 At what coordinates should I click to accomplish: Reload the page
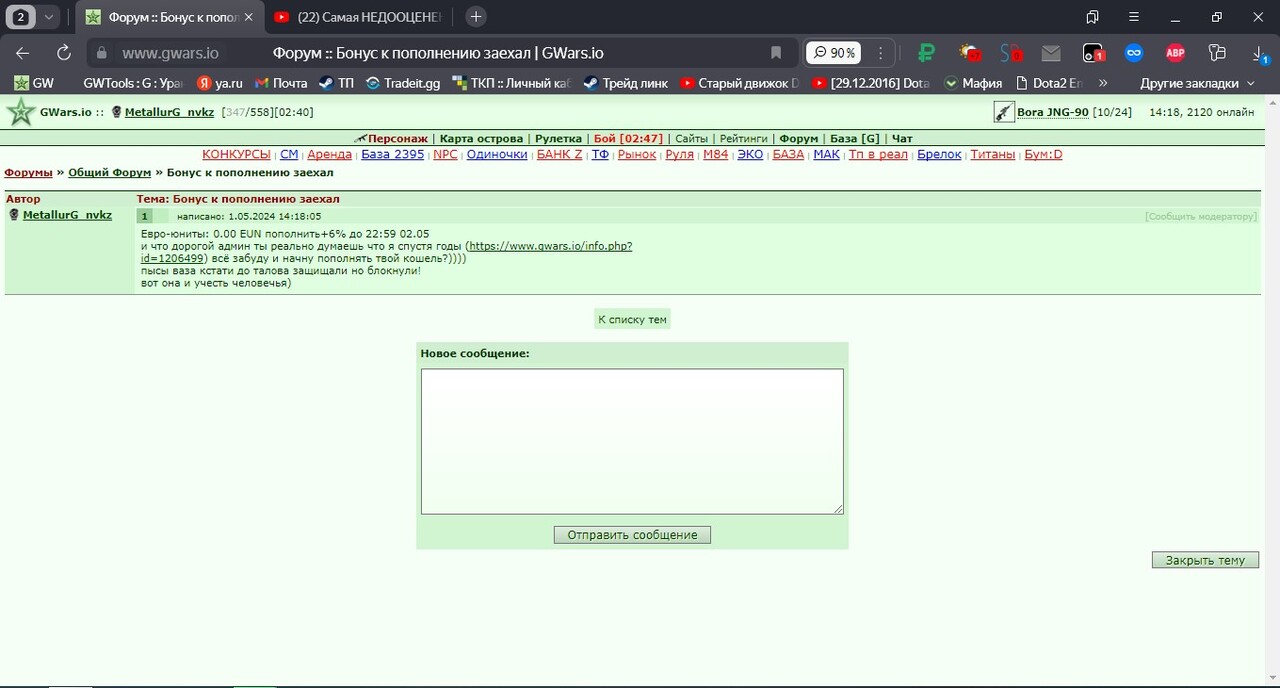click(x=64, y=53)
